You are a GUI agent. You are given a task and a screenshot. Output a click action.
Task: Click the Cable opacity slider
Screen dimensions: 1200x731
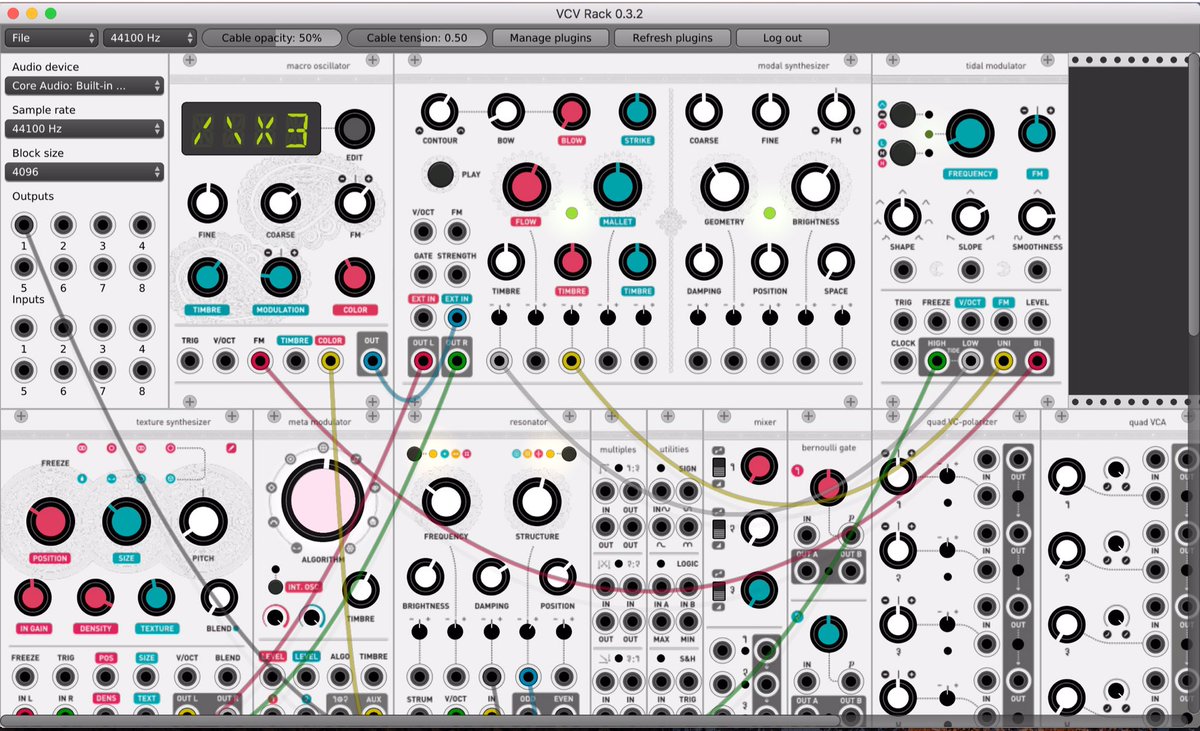point(271,38)
